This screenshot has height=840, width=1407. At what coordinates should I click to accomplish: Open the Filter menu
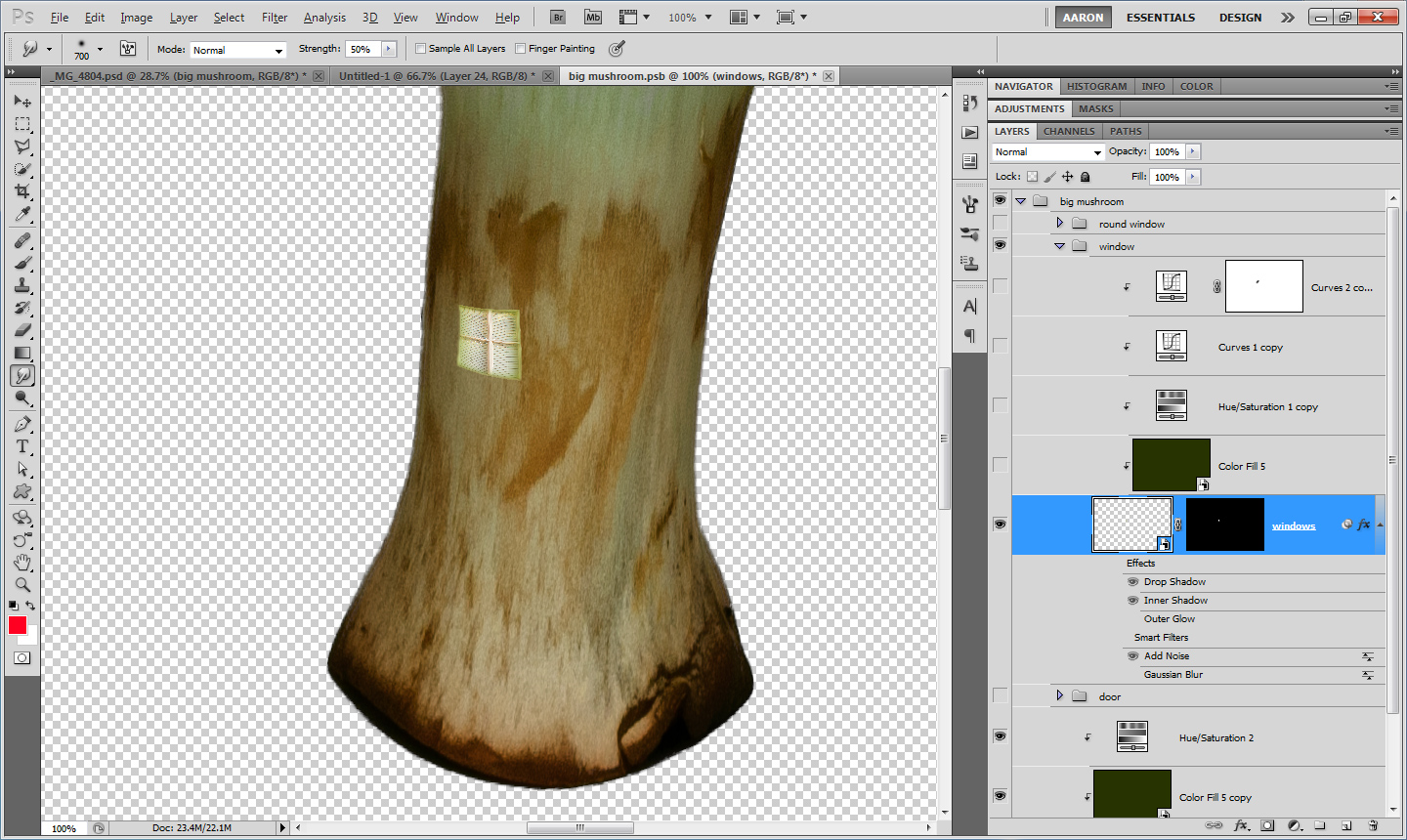tap(275, 18)
